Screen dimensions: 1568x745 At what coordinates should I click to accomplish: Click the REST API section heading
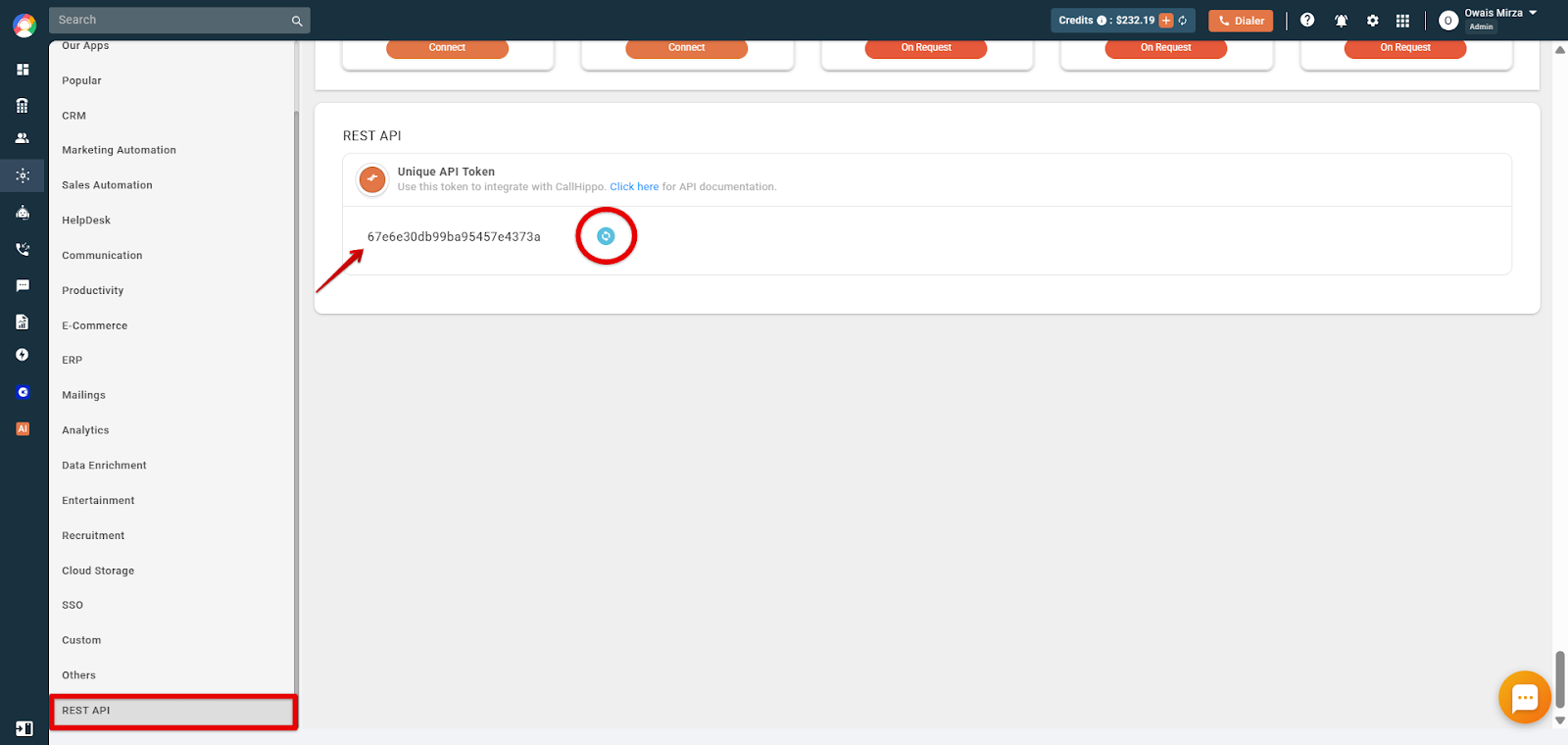tap(372, 136)
